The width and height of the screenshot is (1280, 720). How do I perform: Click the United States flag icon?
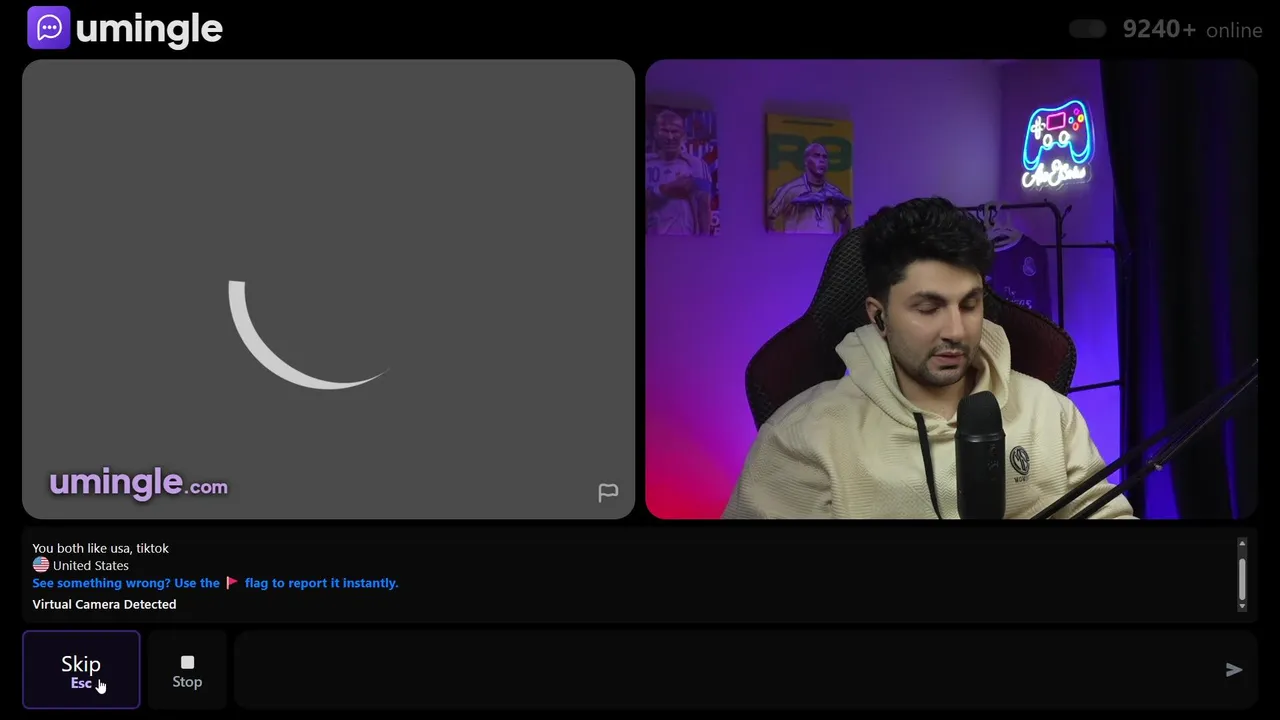click(x=41, y=565)
